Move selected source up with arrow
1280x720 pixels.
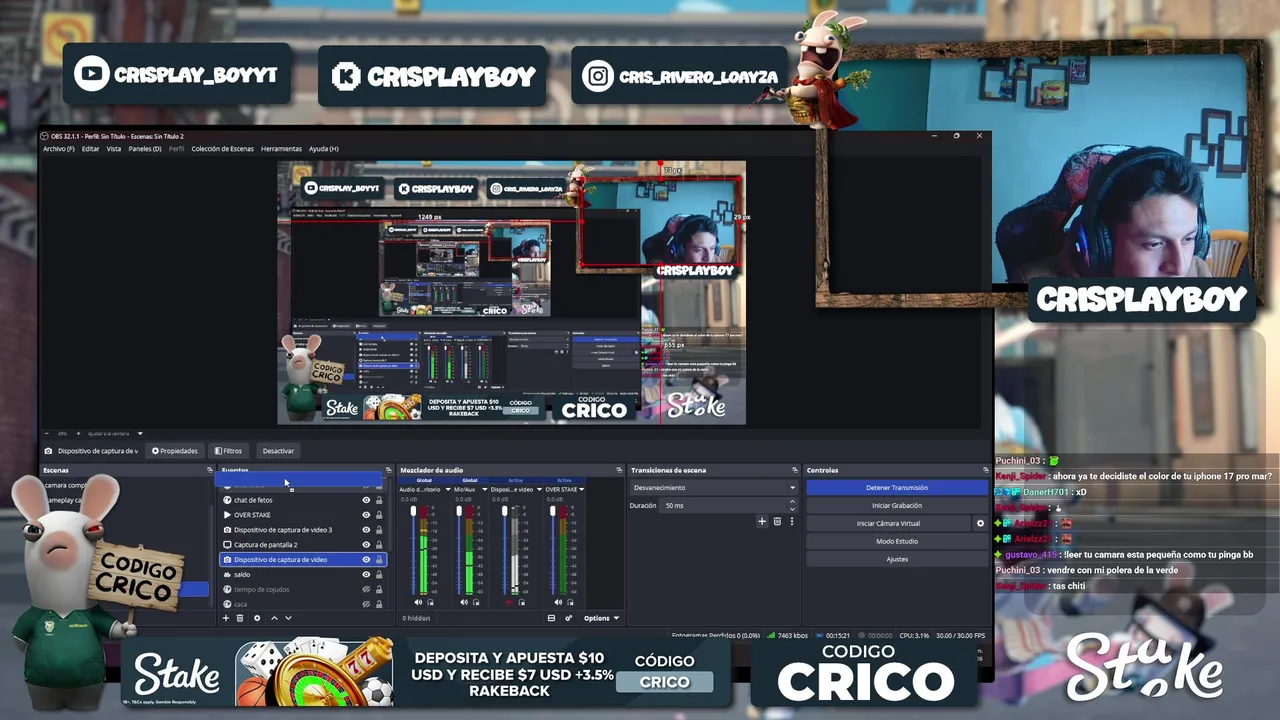click(x=274, y=618)
